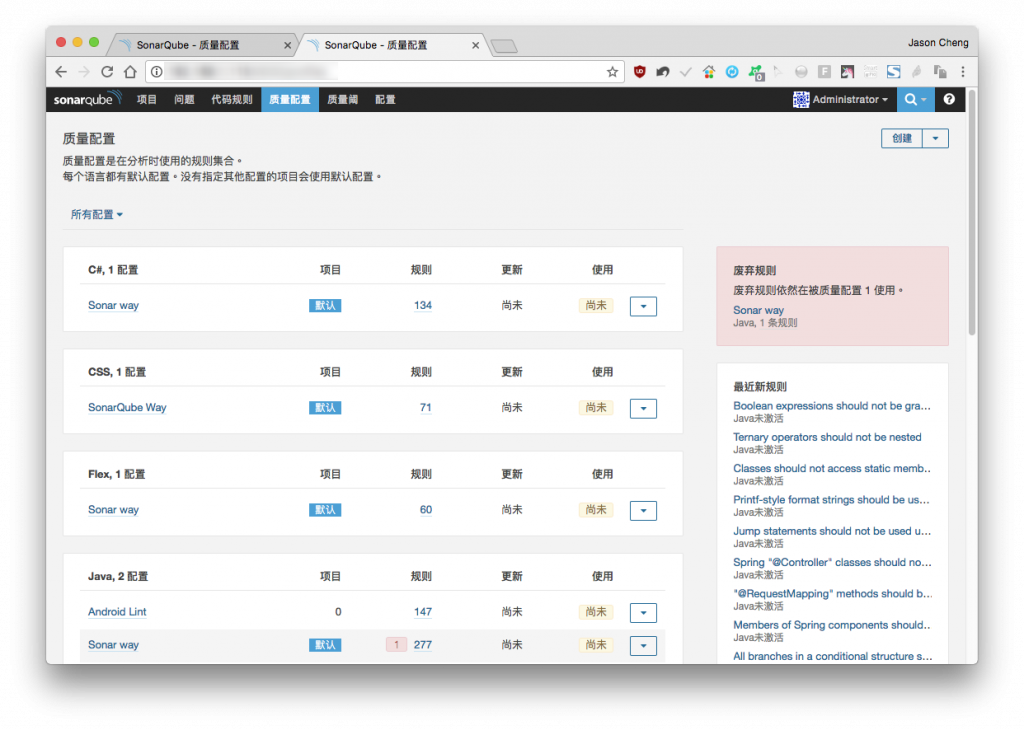This screenshot has height=730, width=1024.
Task: Bookmark this page with star icon
Action: 612,72
